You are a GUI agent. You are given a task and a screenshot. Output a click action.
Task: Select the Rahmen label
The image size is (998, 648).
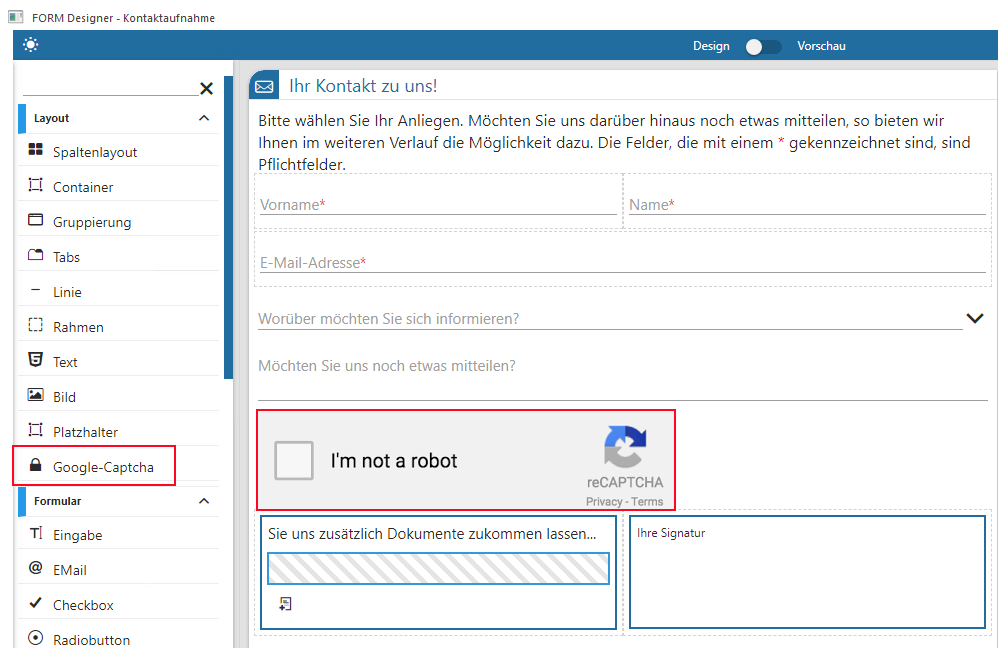click(78, 327)
